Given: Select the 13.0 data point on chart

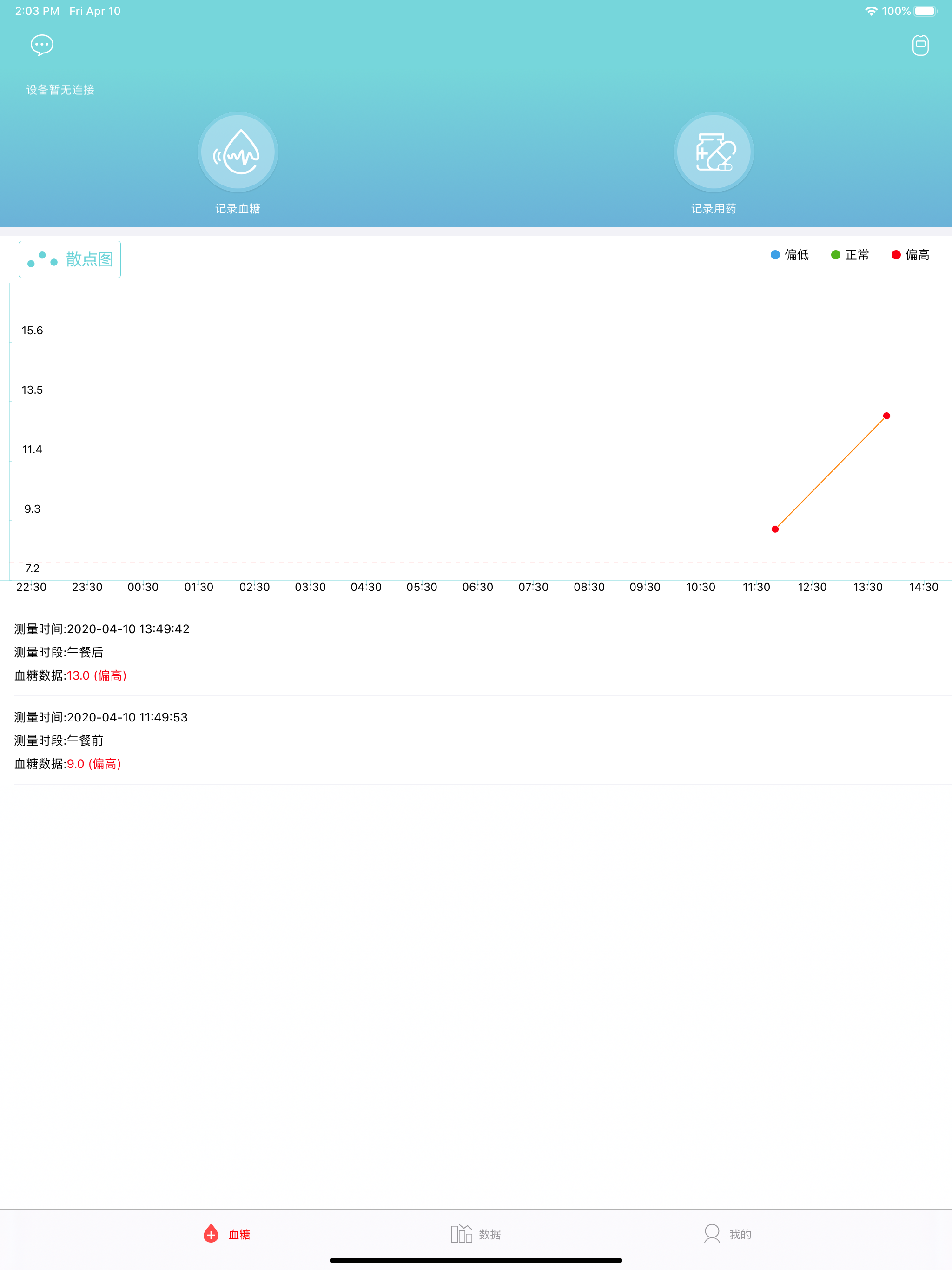Looking at the screenshot, I should click(x=886, y=416).
